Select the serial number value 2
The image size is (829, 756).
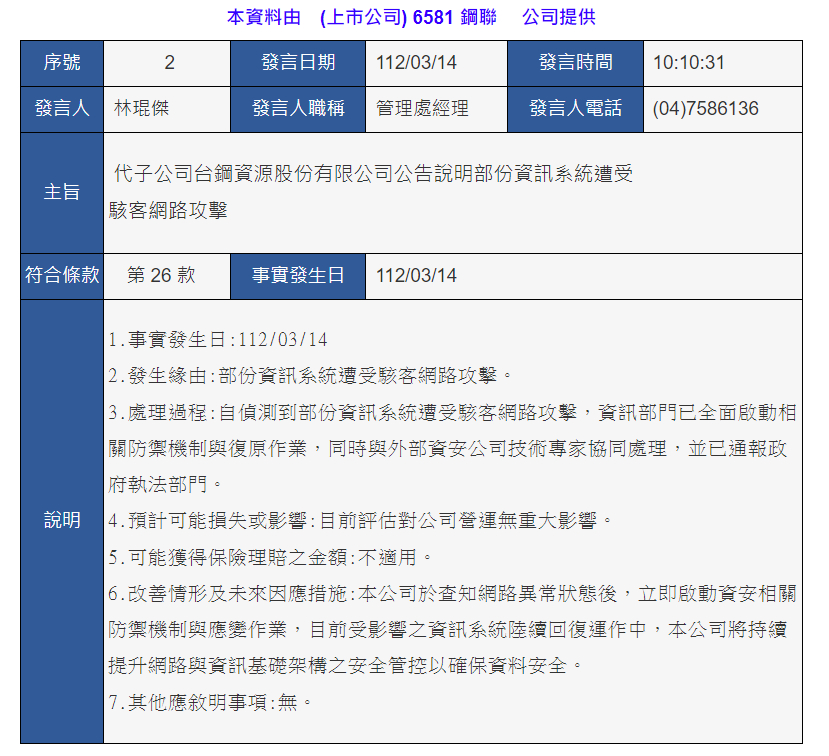(x=168, y=63)
